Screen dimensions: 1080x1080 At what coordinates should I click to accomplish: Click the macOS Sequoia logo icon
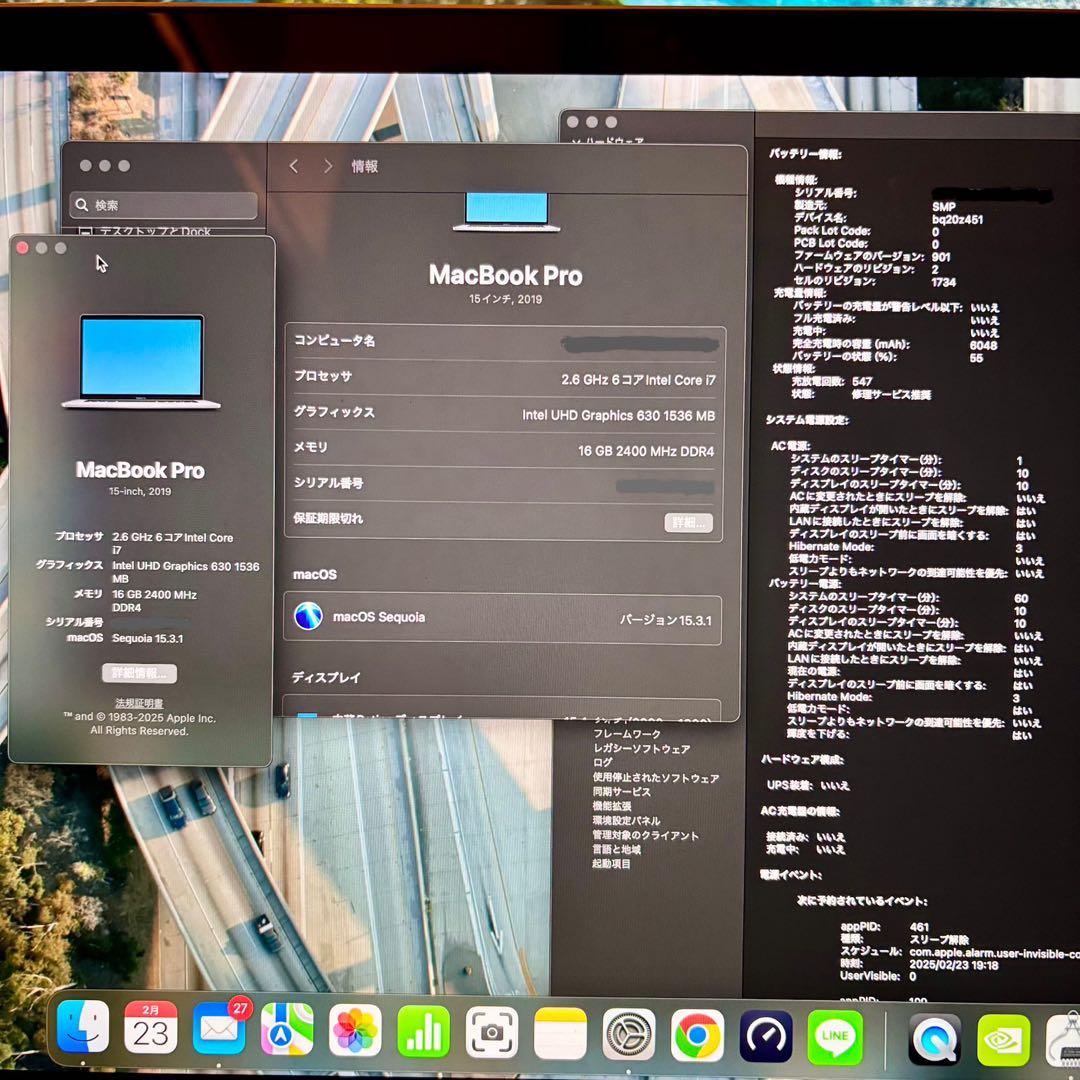pos(308,616)
